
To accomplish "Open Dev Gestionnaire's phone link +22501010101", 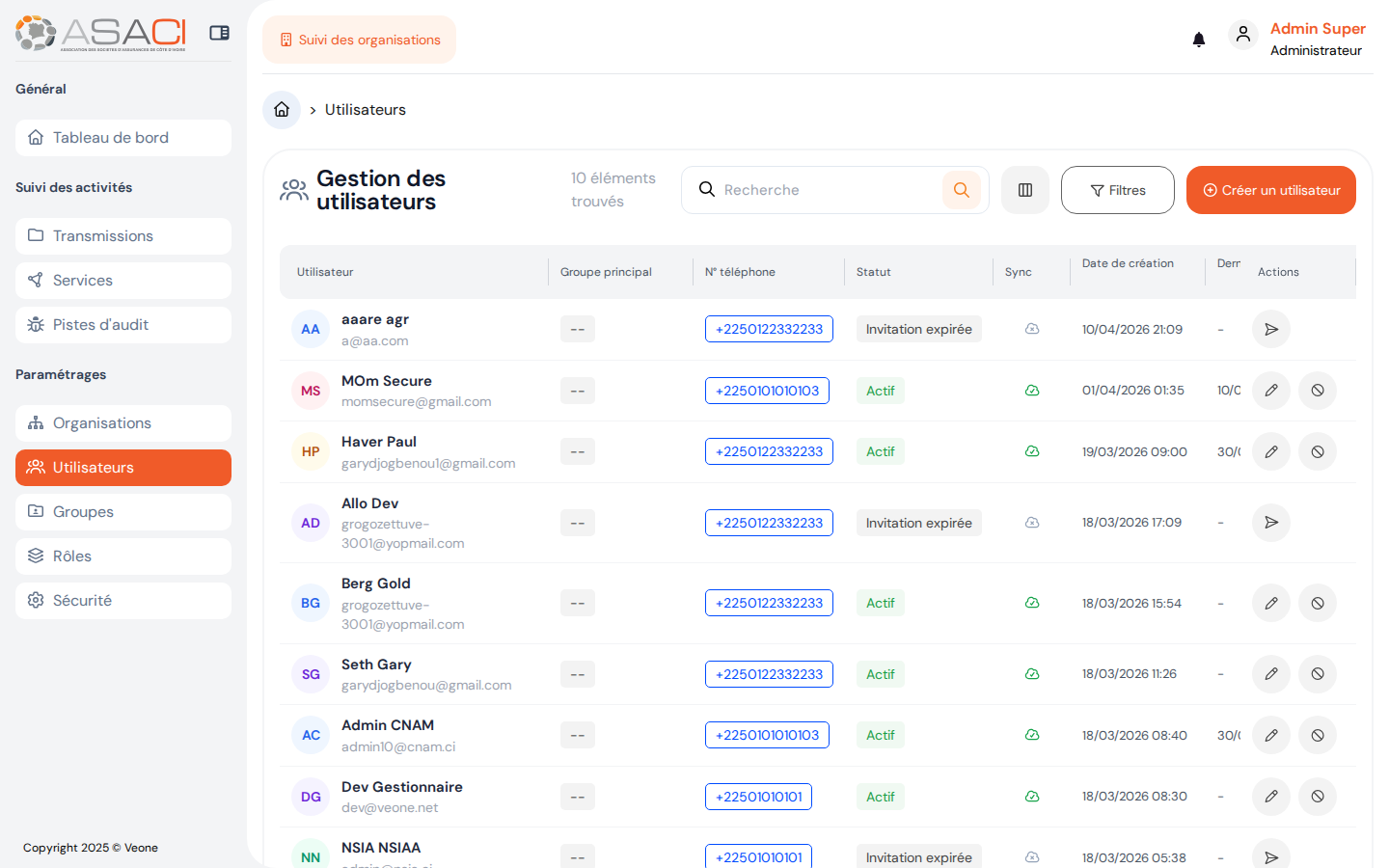I will [x=758, y=797].
